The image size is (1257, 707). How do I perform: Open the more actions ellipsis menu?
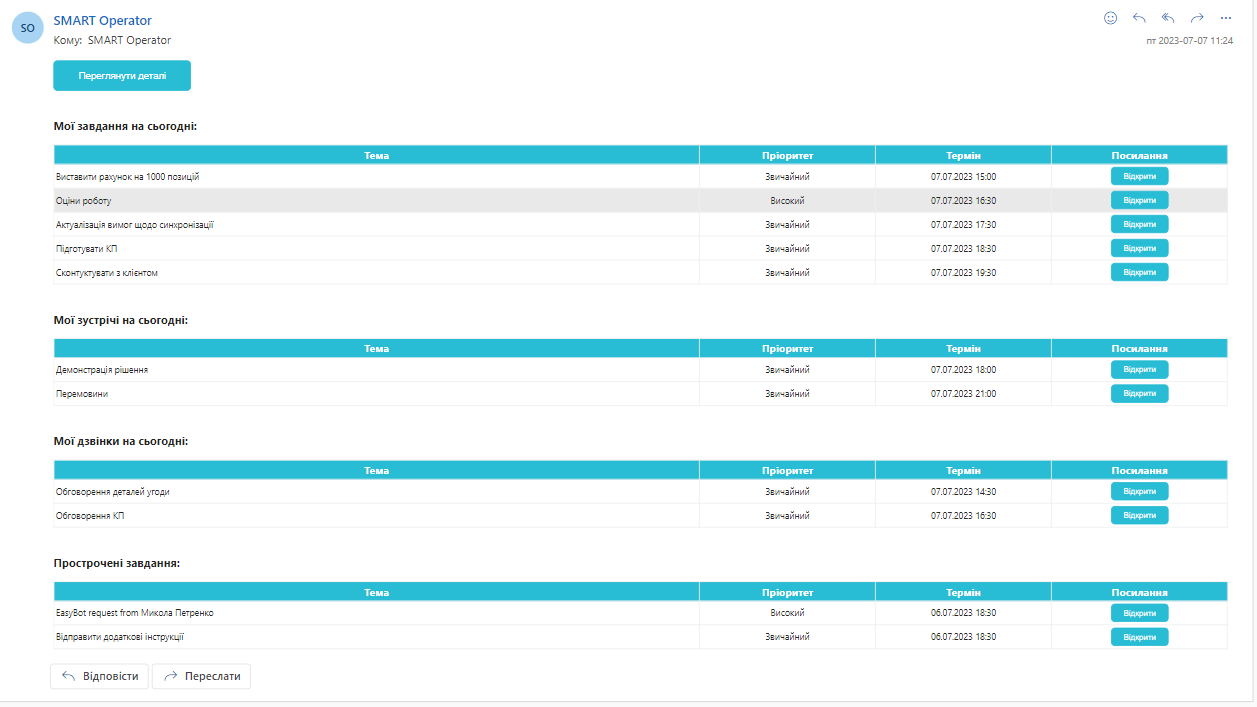click(1226, 18)
